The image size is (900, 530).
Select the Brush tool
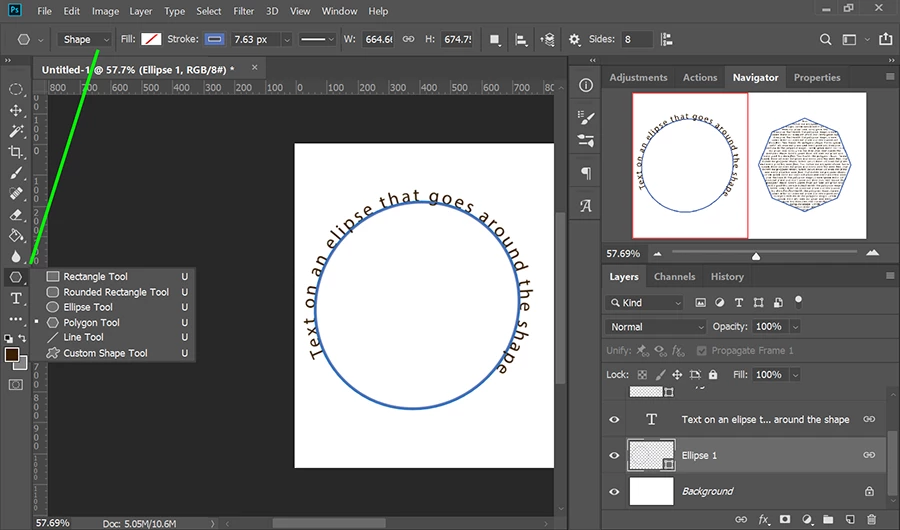coord(16,173)
